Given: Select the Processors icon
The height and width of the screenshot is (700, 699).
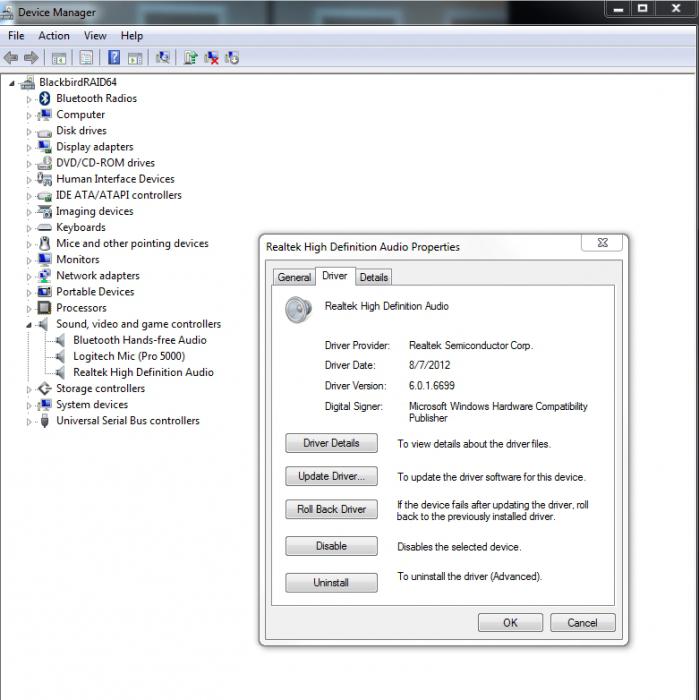Looking at the screenshot, I should coord(44,308).
